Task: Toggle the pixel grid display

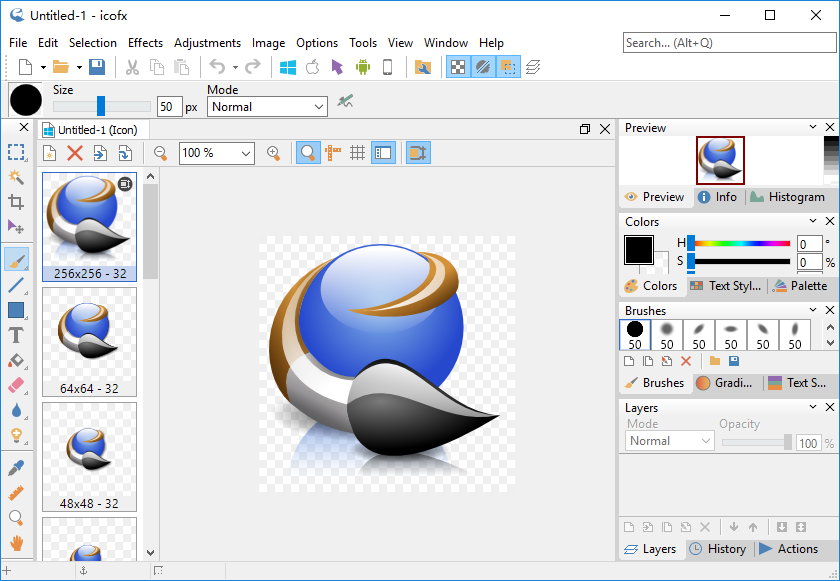Action: pos(357,153)
